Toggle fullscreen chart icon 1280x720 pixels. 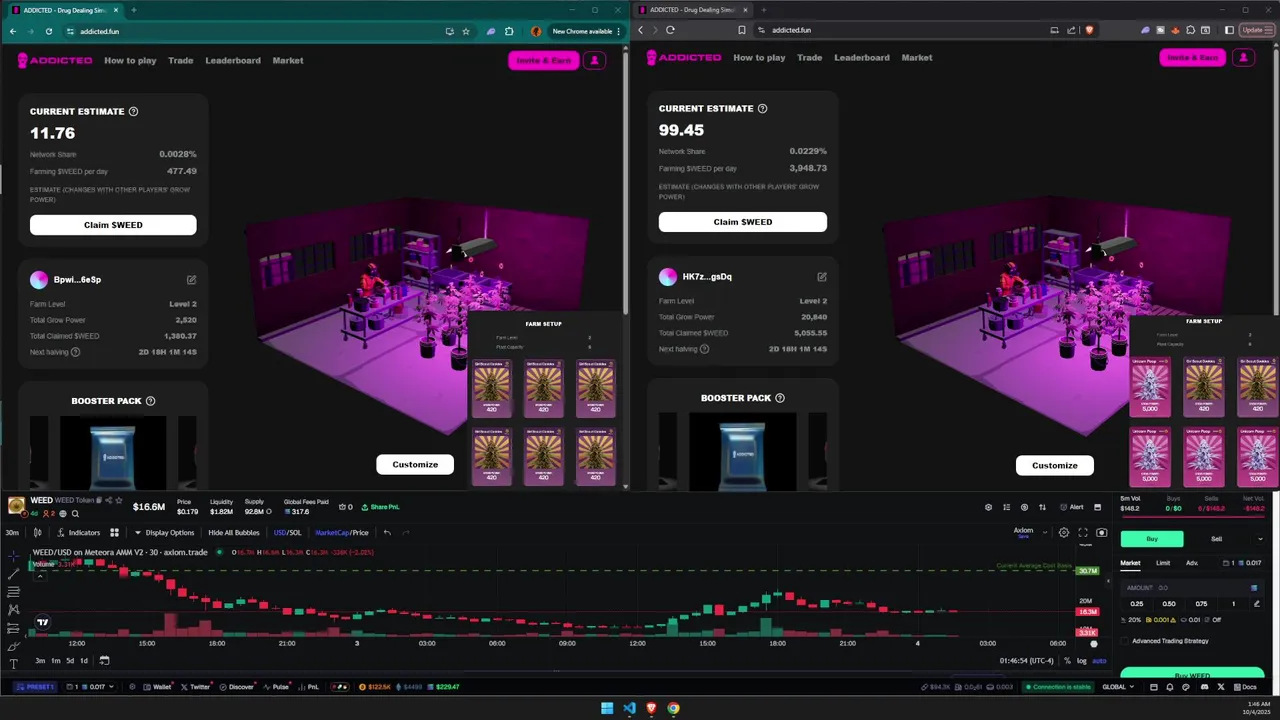click(x=1083, y=533)
